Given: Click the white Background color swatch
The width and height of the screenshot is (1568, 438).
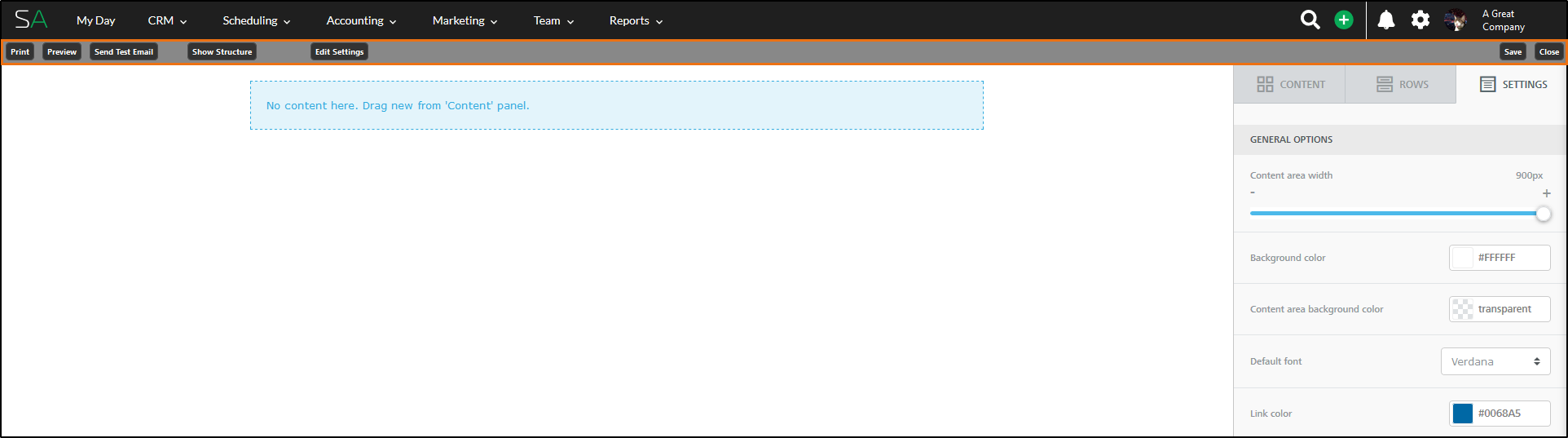Looking at the screenshot, I should [x=1463, y=258].
